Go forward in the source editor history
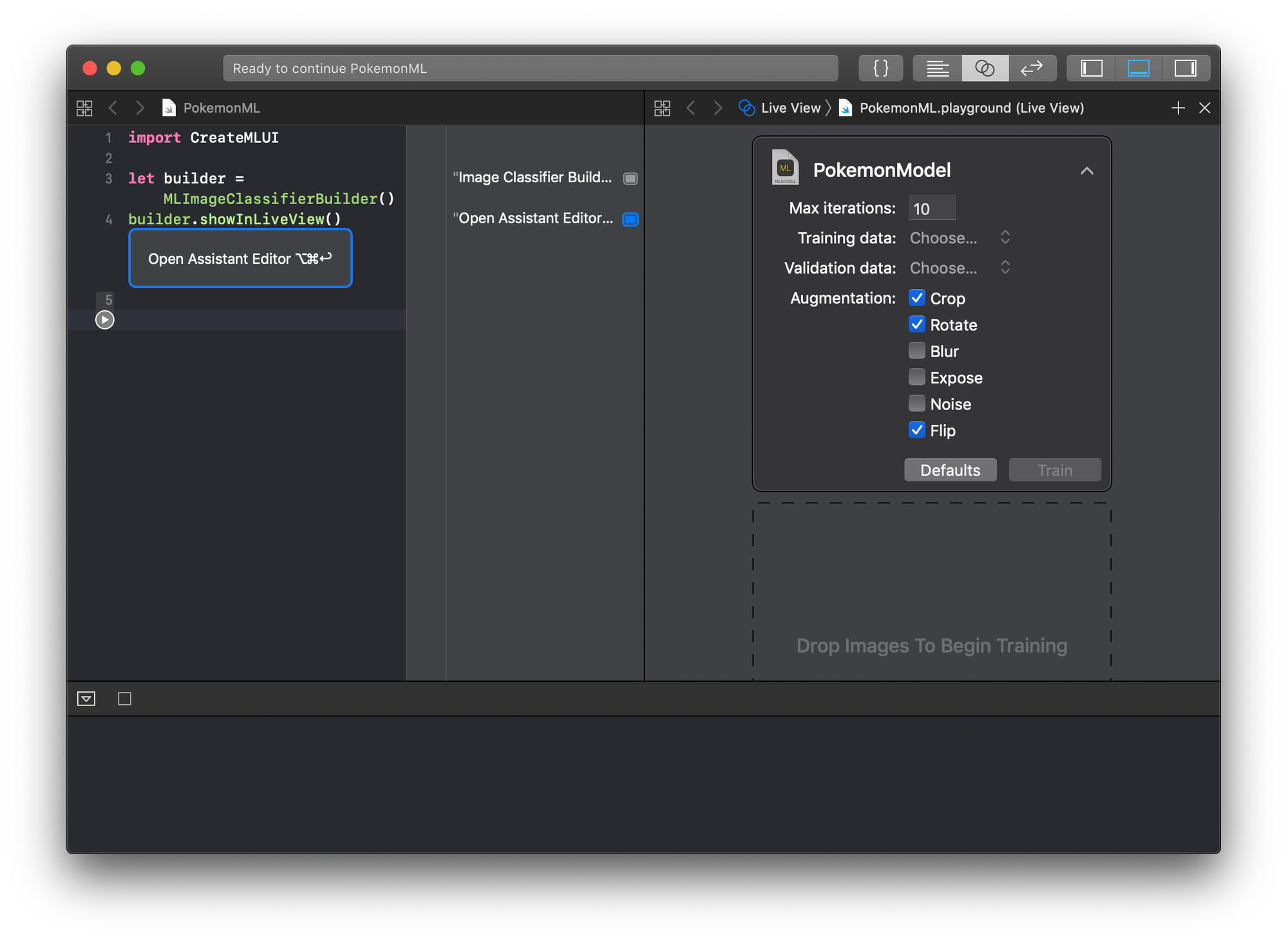Image resolution: width=1288 pixels, height=943 pixels. [x=140, y=108]
